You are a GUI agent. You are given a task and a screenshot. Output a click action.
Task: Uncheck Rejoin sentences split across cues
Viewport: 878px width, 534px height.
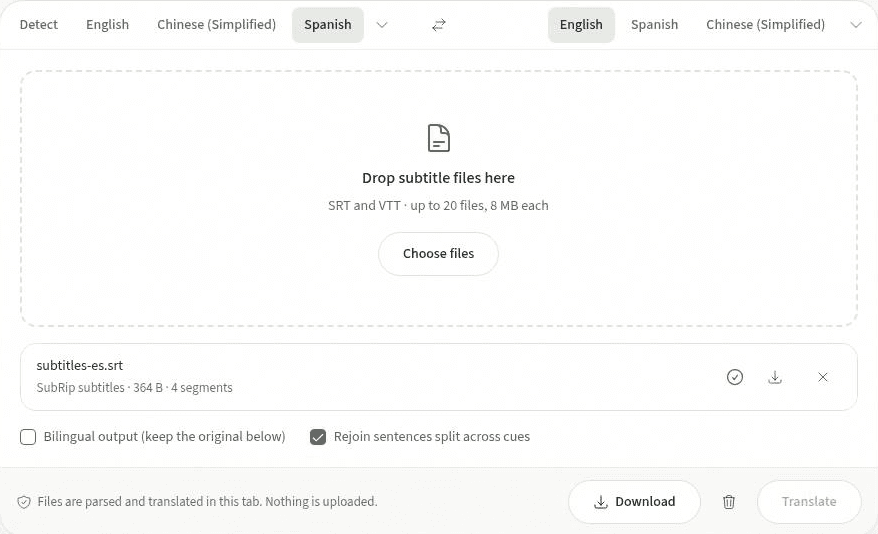(x=318, y=437)
